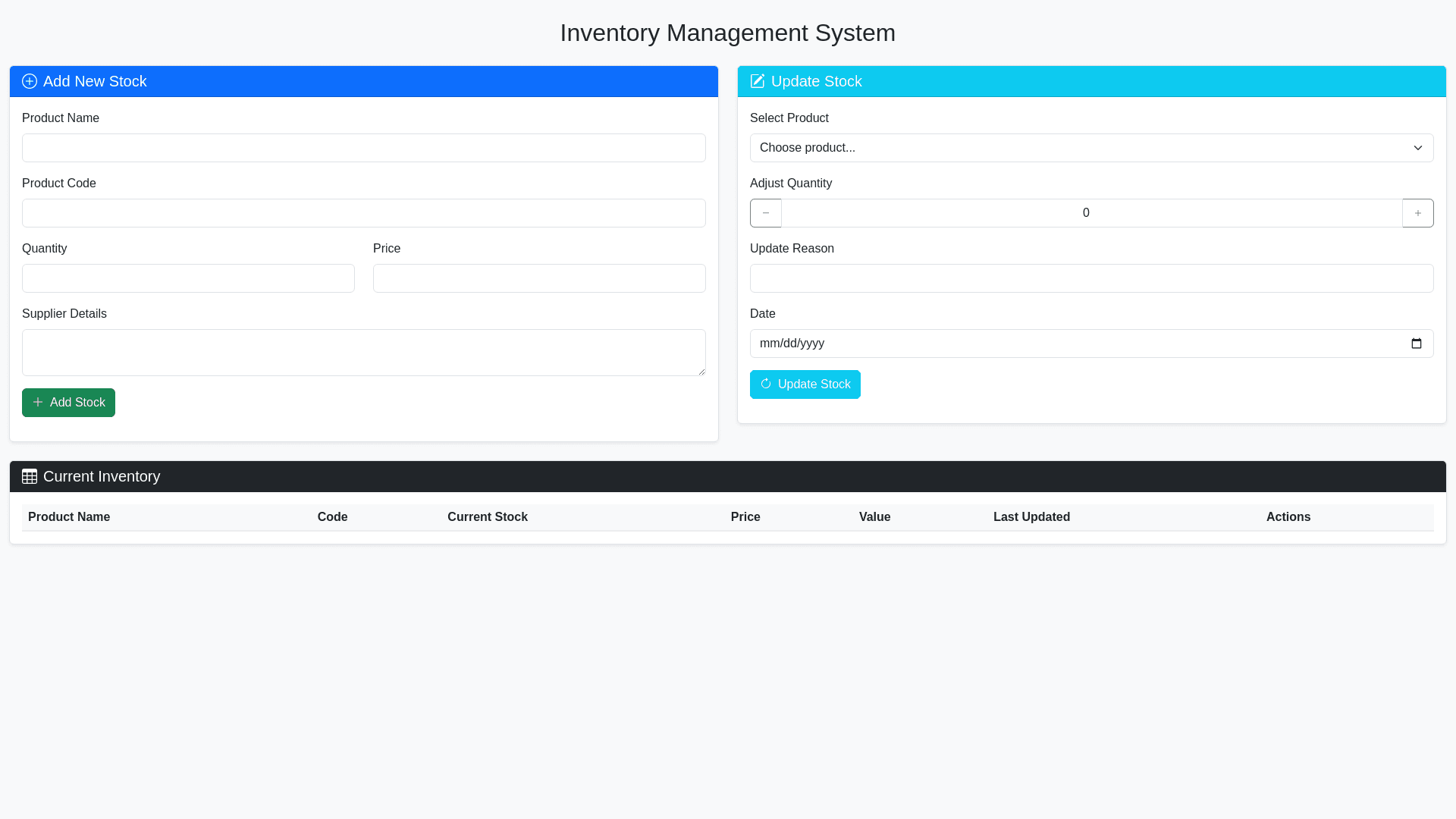Click into the Product Code field
This screenshot has height=819, width=1456.
click(x=364, y=213)
